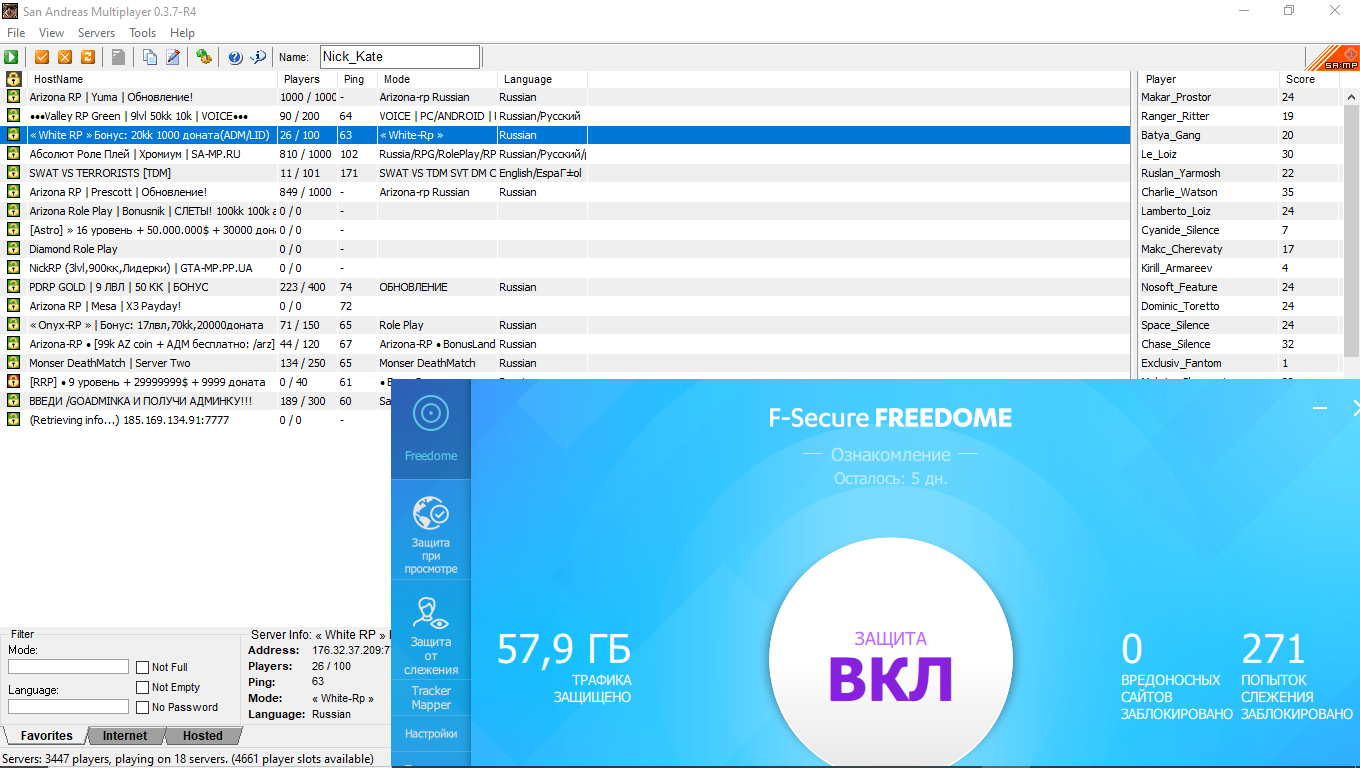Select the Абсолют Роле Плей server row

click(567, 154)
